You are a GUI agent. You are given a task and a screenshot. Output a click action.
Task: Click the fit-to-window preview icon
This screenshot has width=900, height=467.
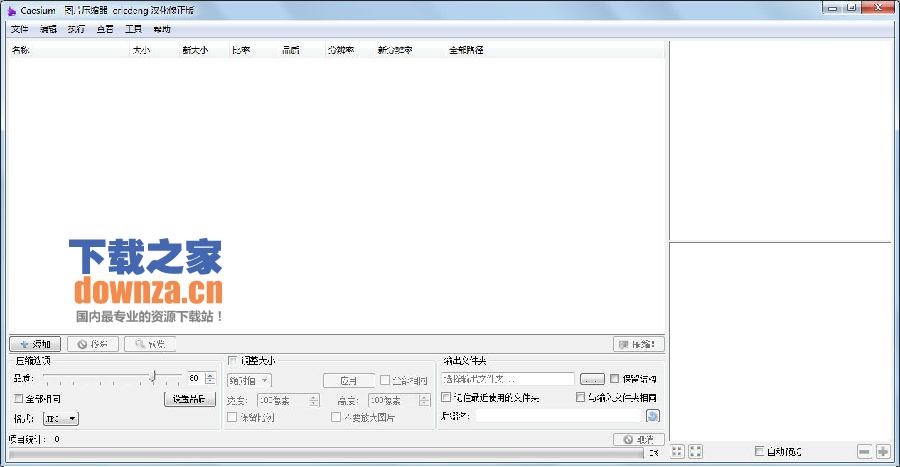[x=677, y=452]
